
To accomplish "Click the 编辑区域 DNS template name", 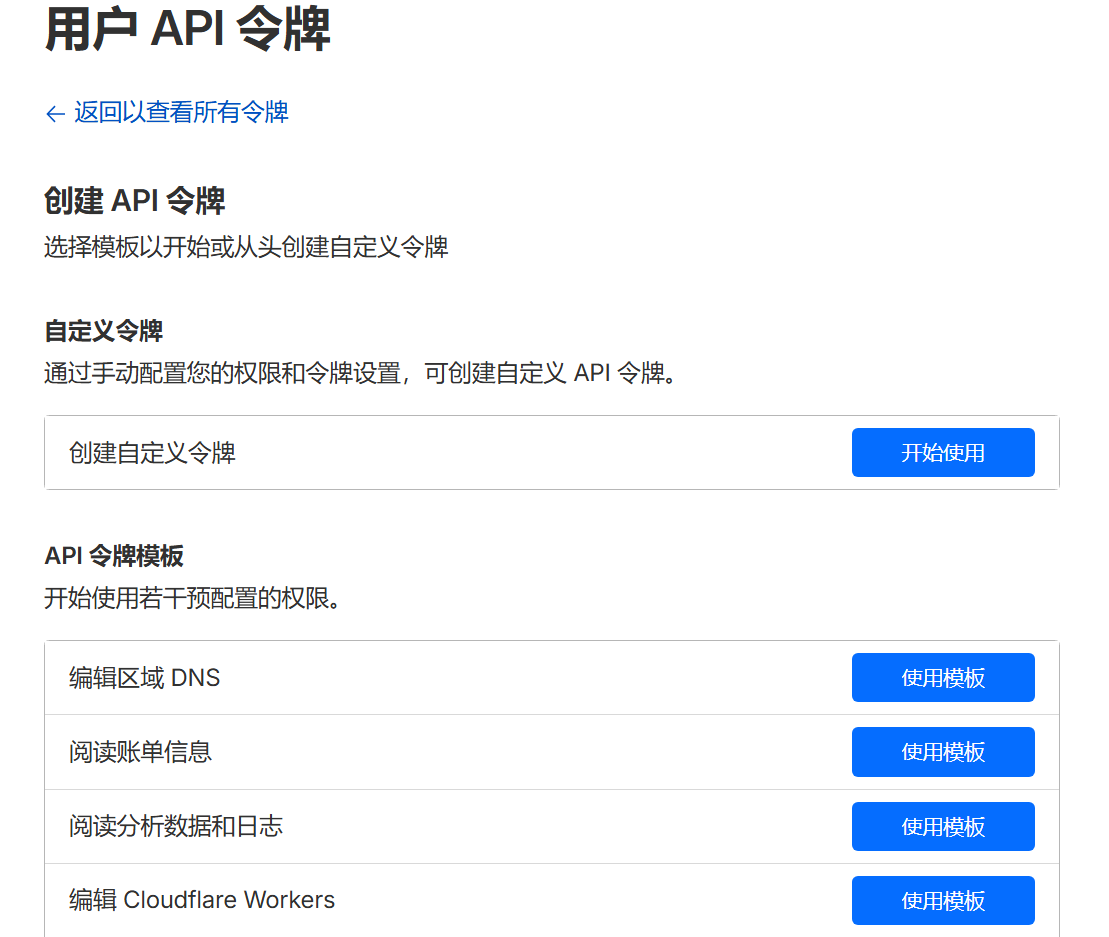I will [x=144, y=678].
